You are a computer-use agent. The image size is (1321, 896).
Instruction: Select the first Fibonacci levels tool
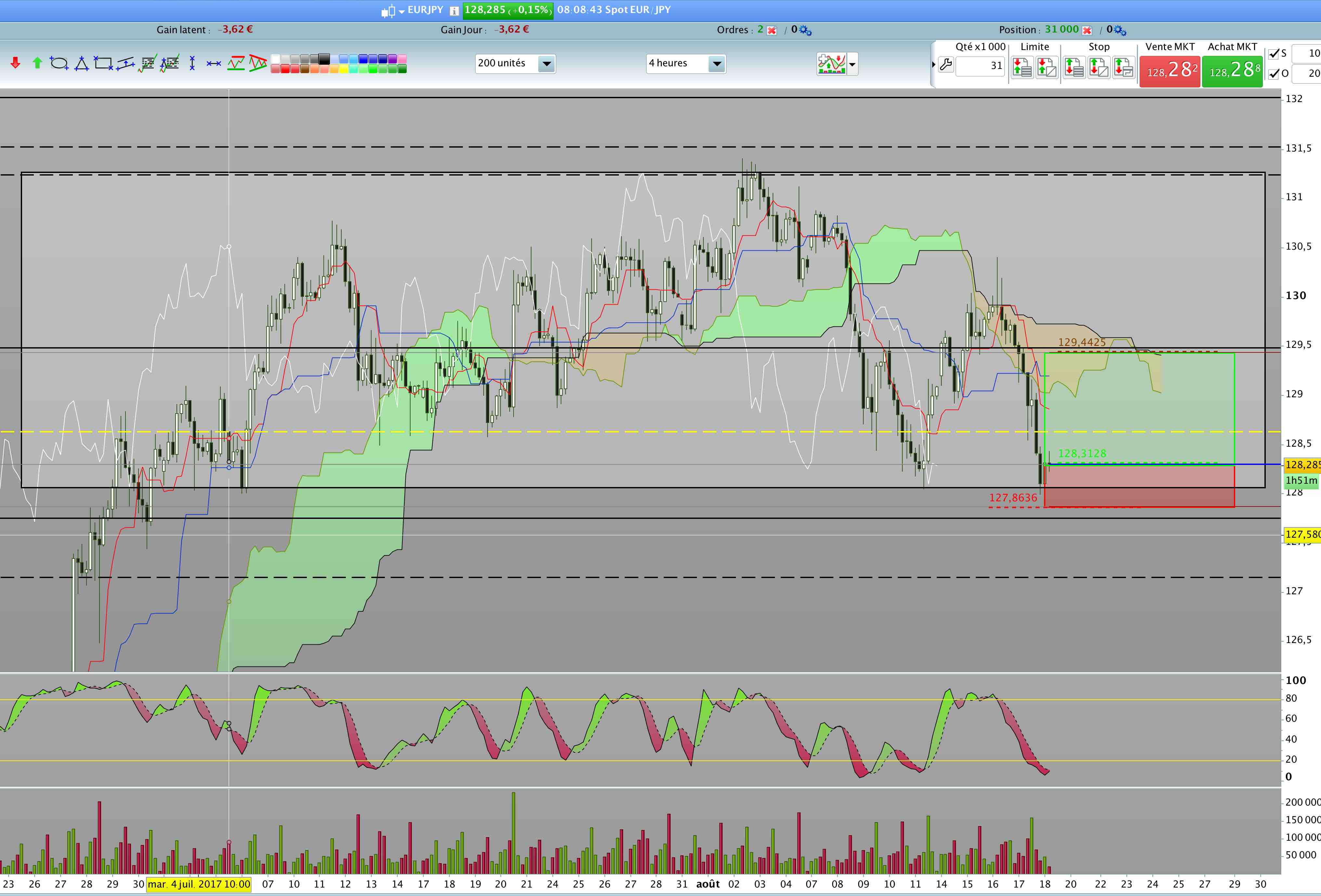147,63
